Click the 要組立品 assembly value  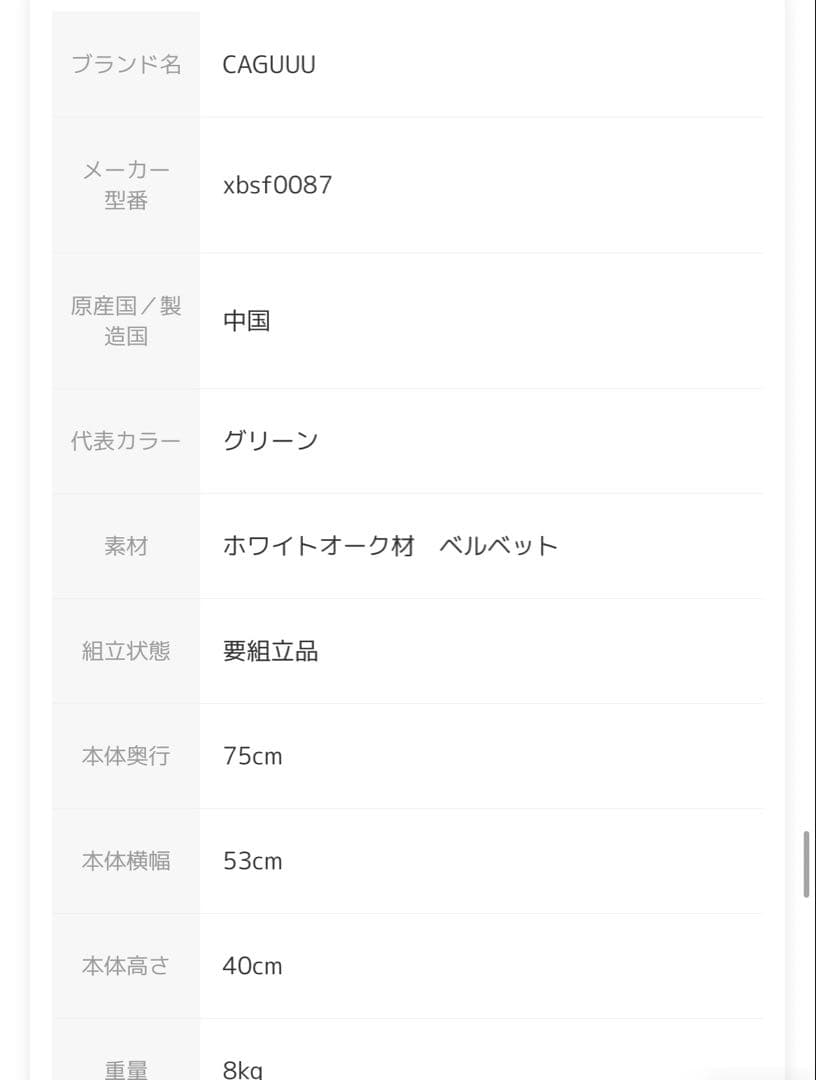[270, 651]
